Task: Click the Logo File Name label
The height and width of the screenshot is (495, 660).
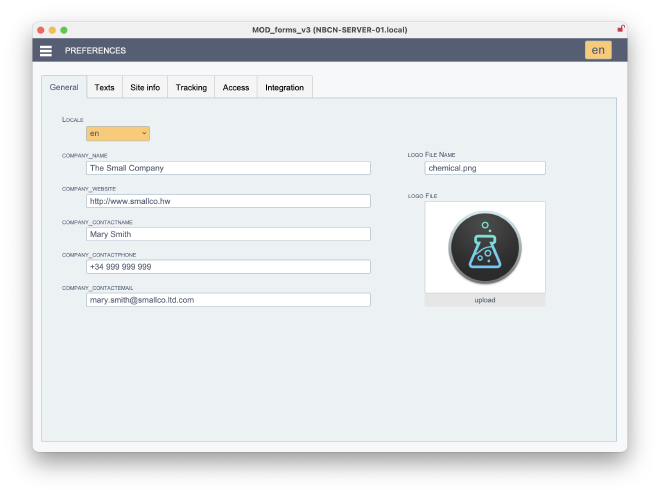Action: [431, 154]
